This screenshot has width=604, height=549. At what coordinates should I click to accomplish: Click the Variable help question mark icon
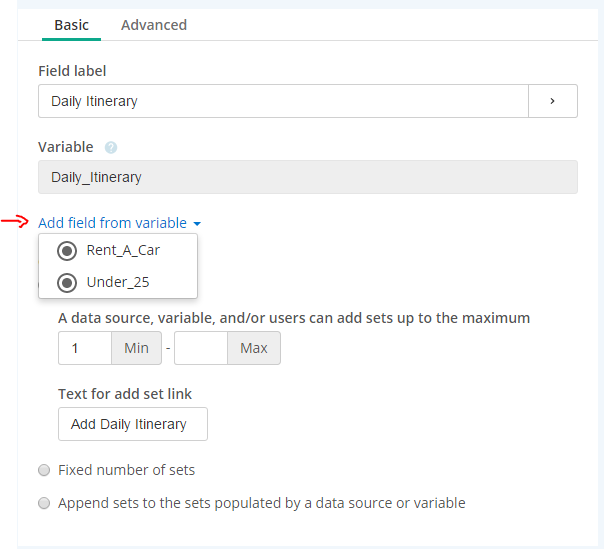point(111,148)
